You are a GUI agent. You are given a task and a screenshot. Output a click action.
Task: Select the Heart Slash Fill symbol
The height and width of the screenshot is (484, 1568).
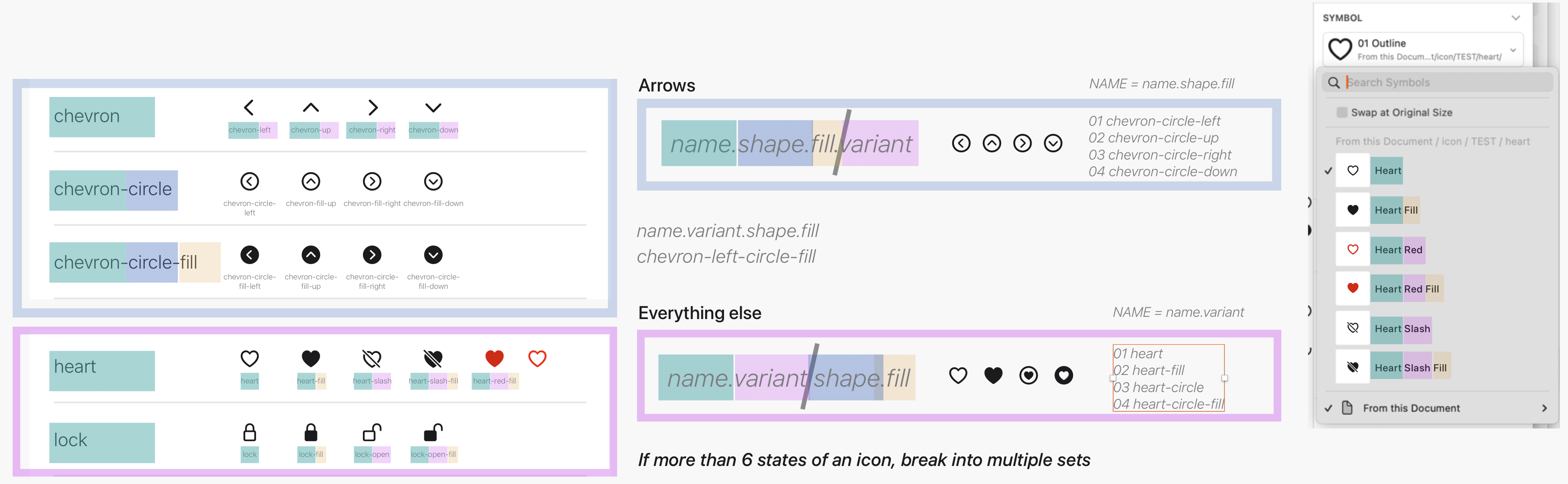pos(1410,368)
